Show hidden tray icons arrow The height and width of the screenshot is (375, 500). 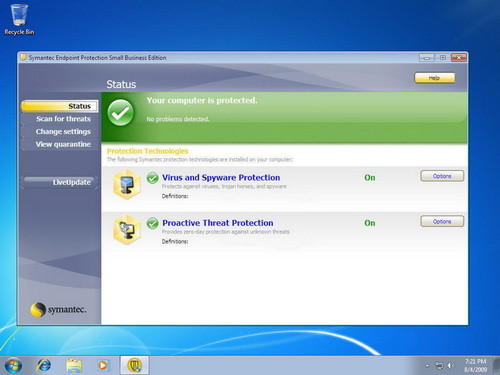tap(427, 366)
